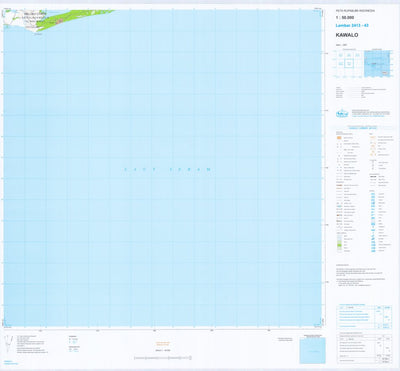Screen dimensions: 400x371
Task: Click the Bakosurtanal agency logo
Action: coord(342,113)
